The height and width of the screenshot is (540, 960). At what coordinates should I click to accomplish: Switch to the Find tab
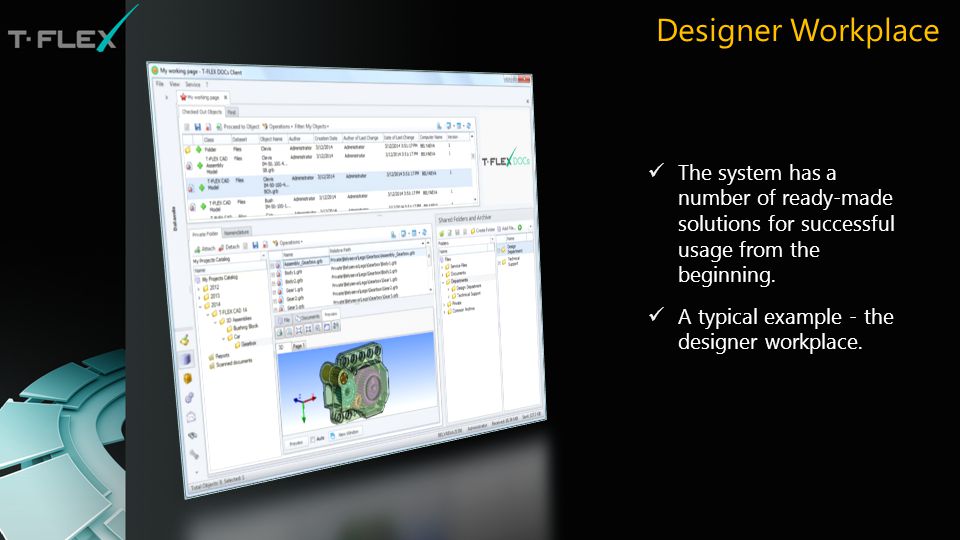[231, 113]
